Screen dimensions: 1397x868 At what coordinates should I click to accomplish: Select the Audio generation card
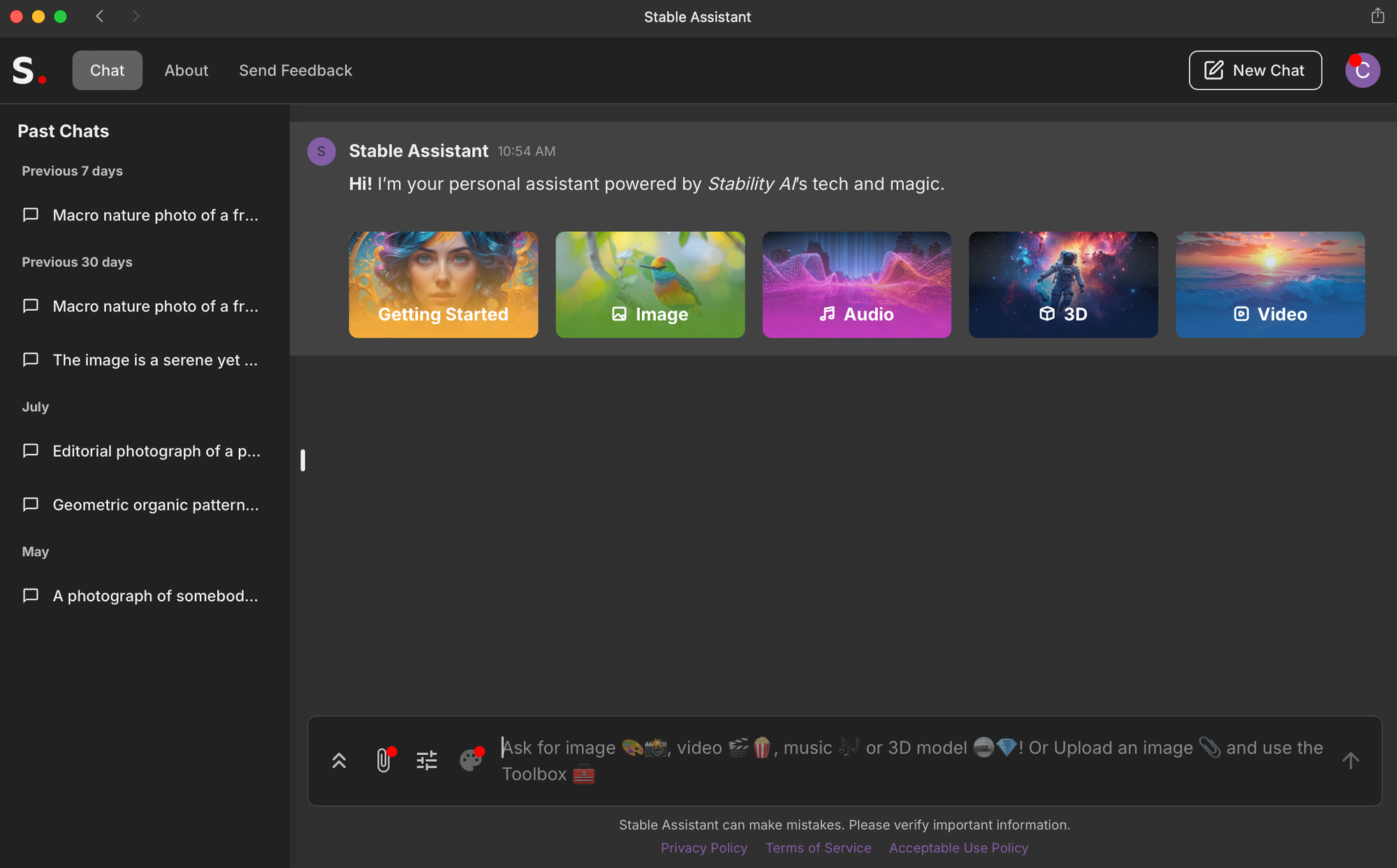click(x=856, y=284)
